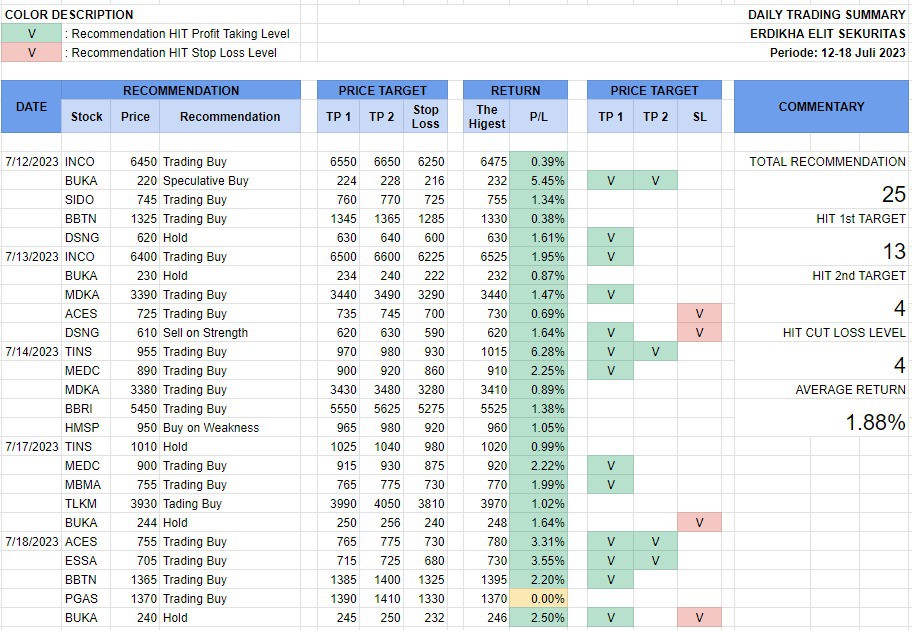912x630 pixels.
Task: Click the RECOMMENDATION group header
Action: click(181, 90)
